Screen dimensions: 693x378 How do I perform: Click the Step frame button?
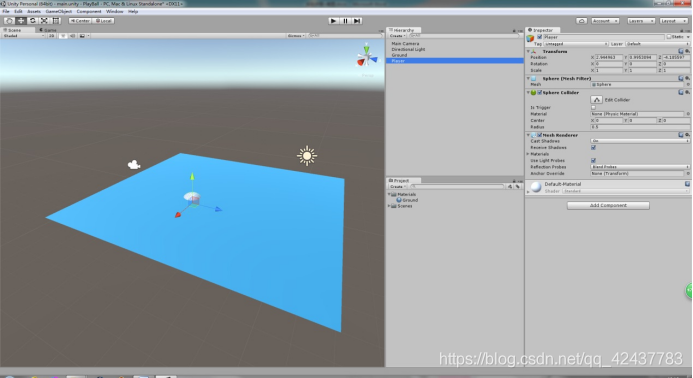click(x=357, y=21)
